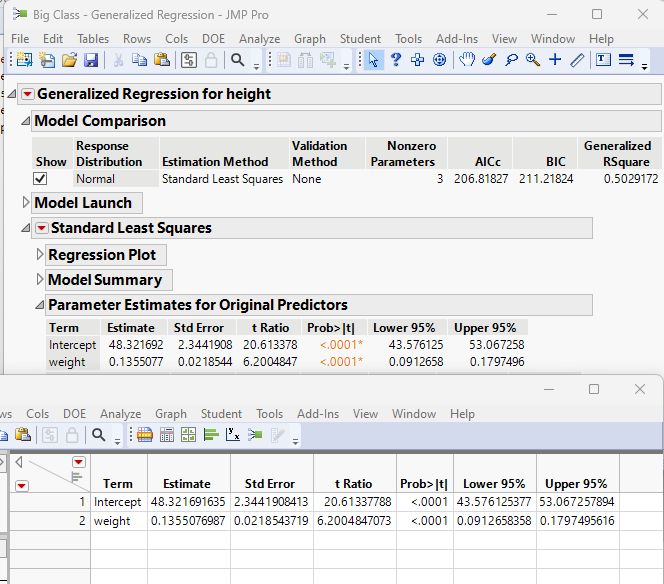Screen dimensions: 664x584
Task: Click the search magnifier in report toolbar
Action: tap(238, 60)
